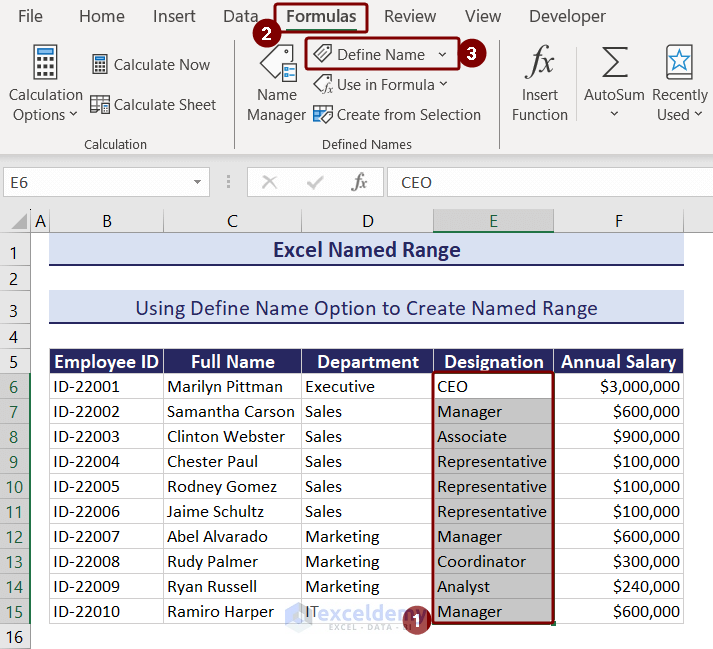Click the AutoSum sigma icon
This screenshot has height=649, width=713.
click(614, 63)
